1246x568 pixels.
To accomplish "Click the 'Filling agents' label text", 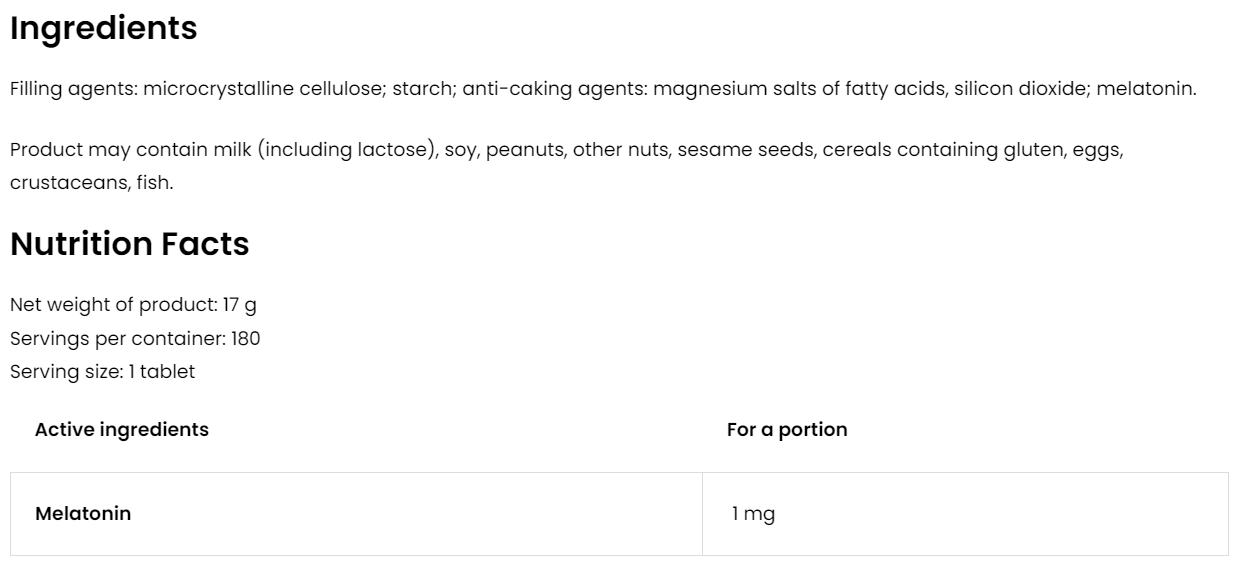I will pyautogui.click(x=73, y=89).
